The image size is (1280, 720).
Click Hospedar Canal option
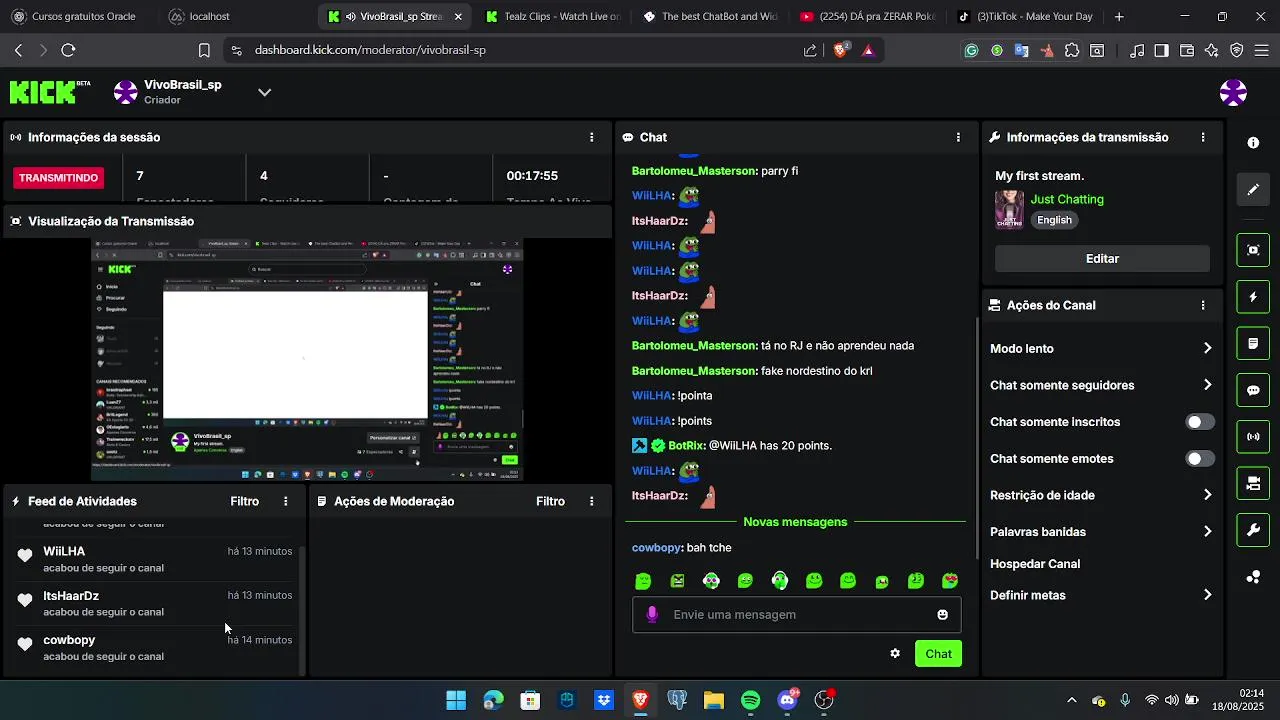point(1035,564)
